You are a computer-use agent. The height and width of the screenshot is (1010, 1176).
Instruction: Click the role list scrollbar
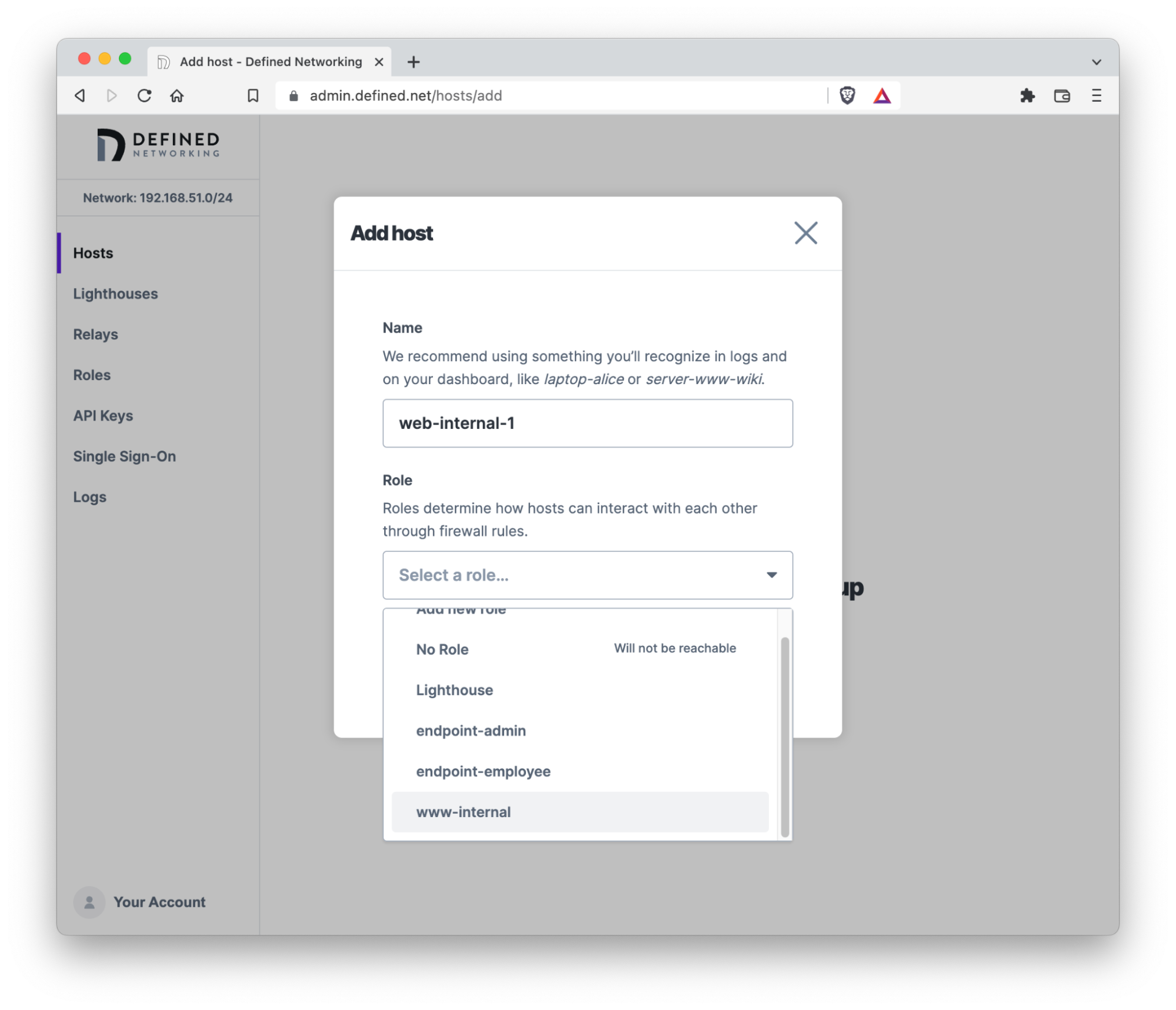784,736
